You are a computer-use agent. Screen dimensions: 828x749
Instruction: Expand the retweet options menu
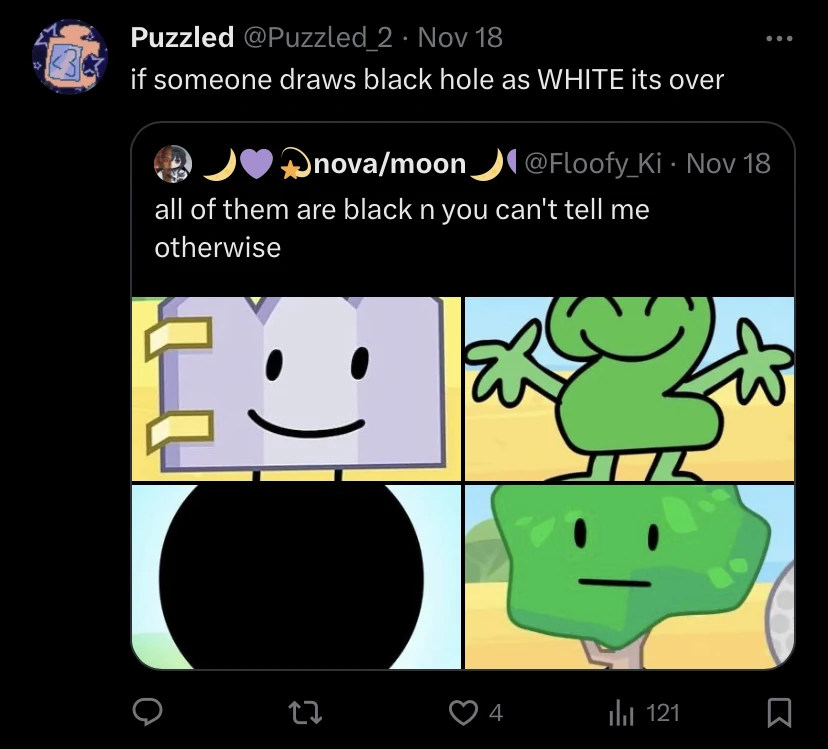(x=307, y=713)
